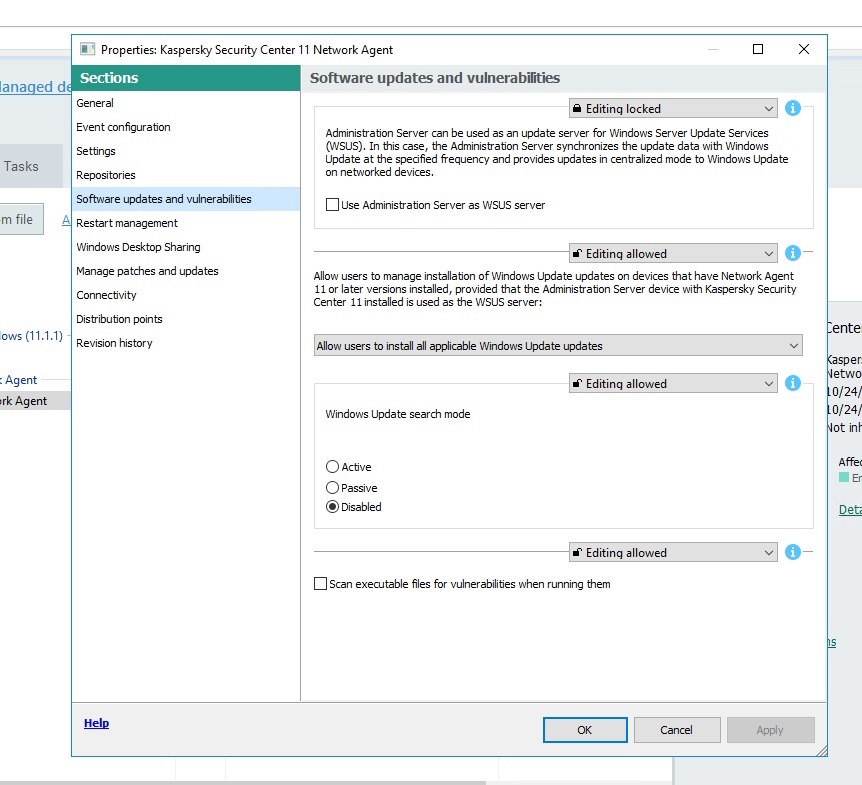Image resolution: width=862 pixels, height=785 pixels.
Task: Click info icon beside Editing locked dropdown
Action: point(792,108)
